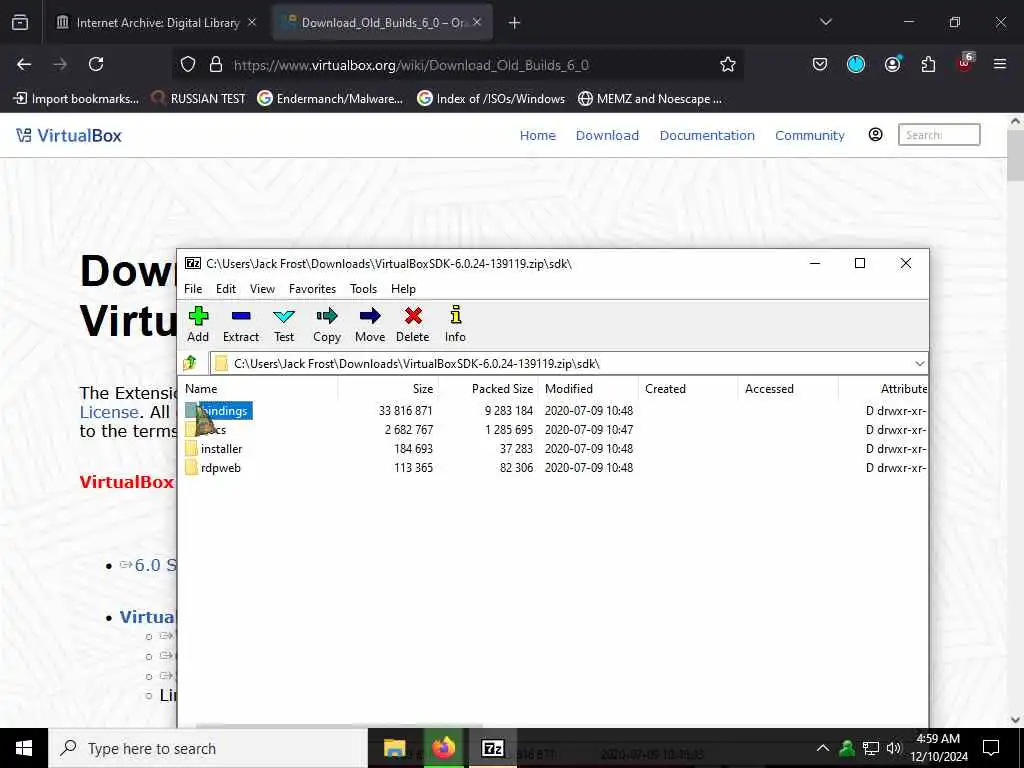The width and height of the screenshot is (1024, 768).
Task: Sort 7-Zip list by Name column
Action: 259,389
